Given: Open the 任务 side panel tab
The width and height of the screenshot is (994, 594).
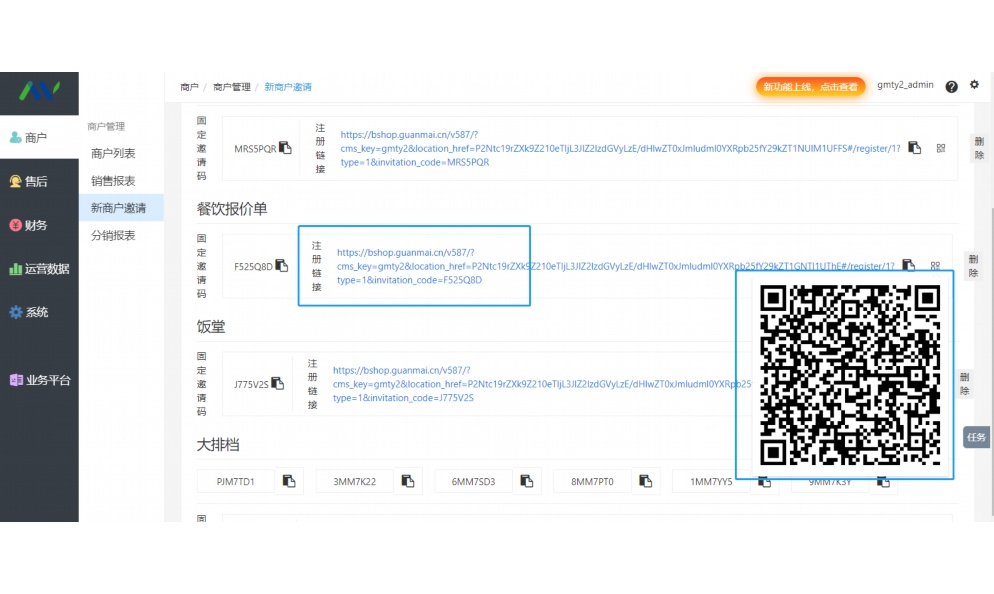Looking at the screenshot, I should [x=976, y=437].
